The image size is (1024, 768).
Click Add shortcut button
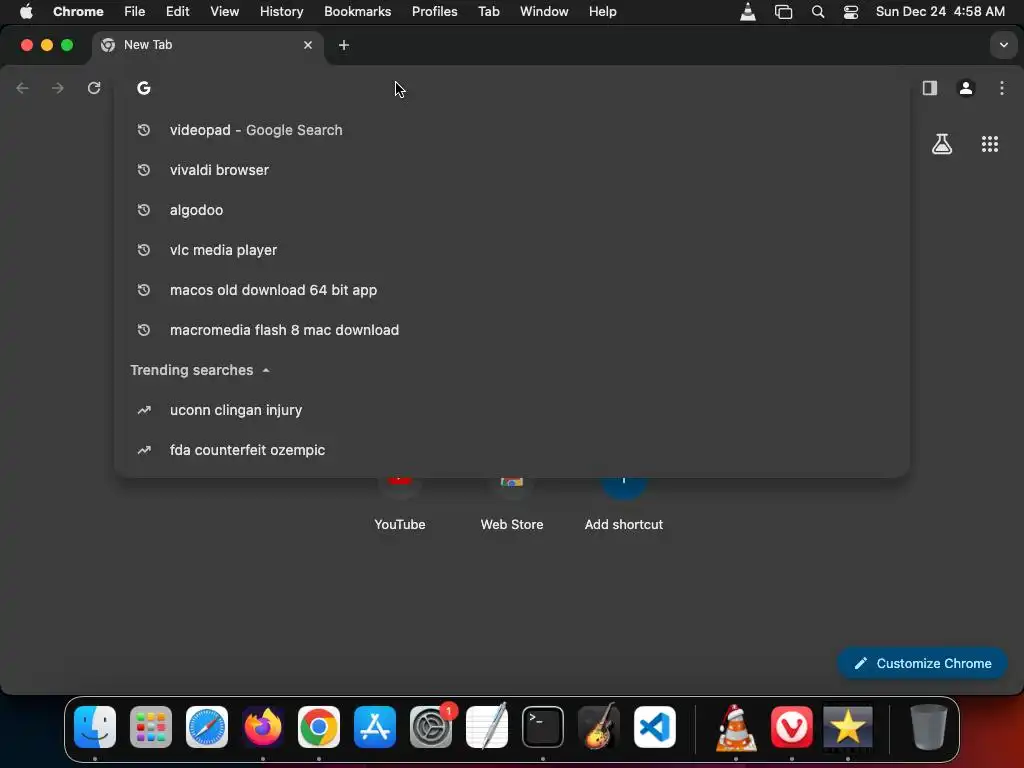click(624, 503)
